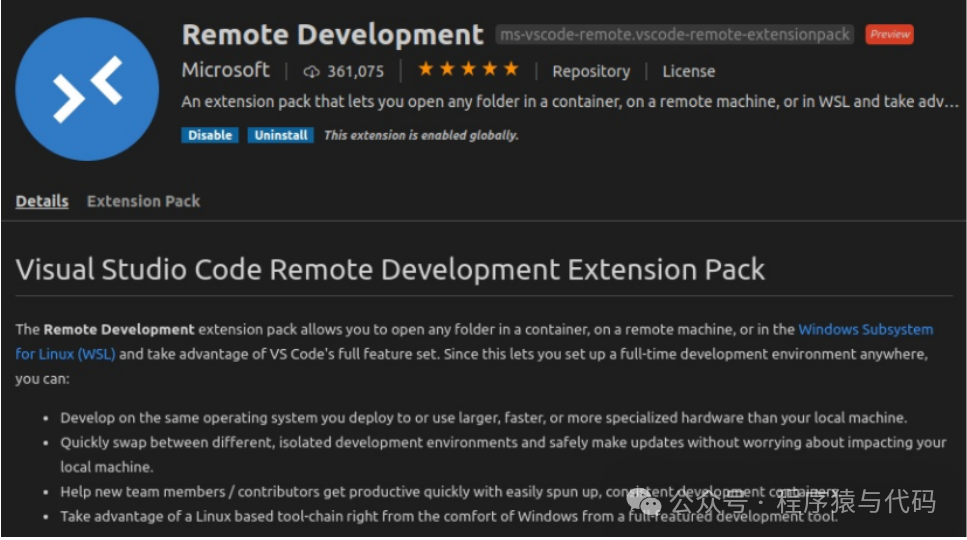Click the Microsoft publisher name
Image resolution: width=967 pixels, height=540 pixels.
coord(226,70)
